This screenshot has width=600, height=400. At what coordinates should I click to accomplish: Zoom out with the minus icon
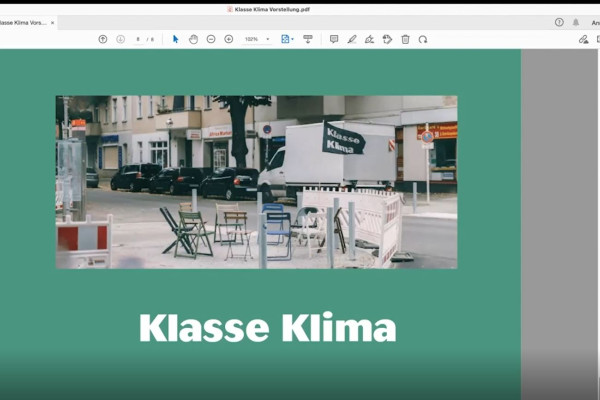[x=211, y=39]
